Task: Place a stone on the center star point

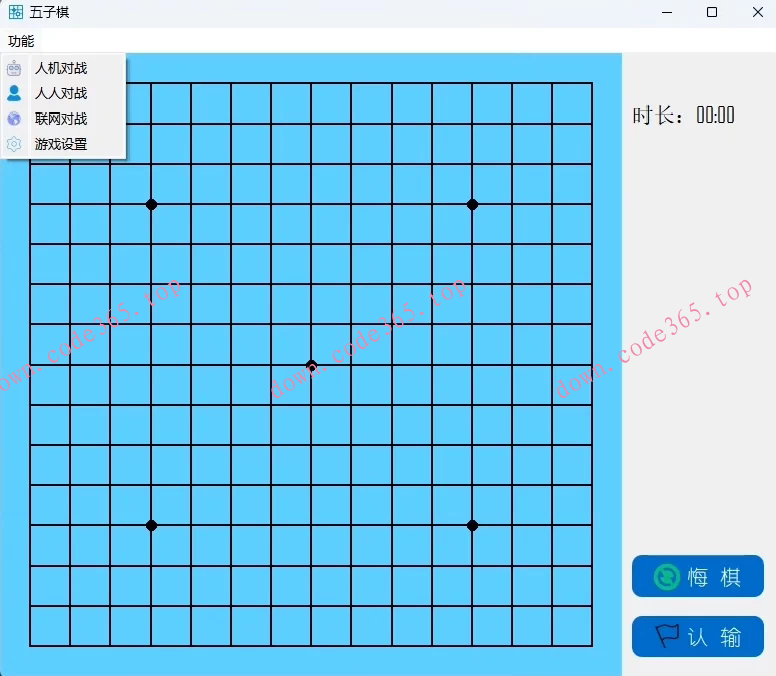Action: [311, 365]
